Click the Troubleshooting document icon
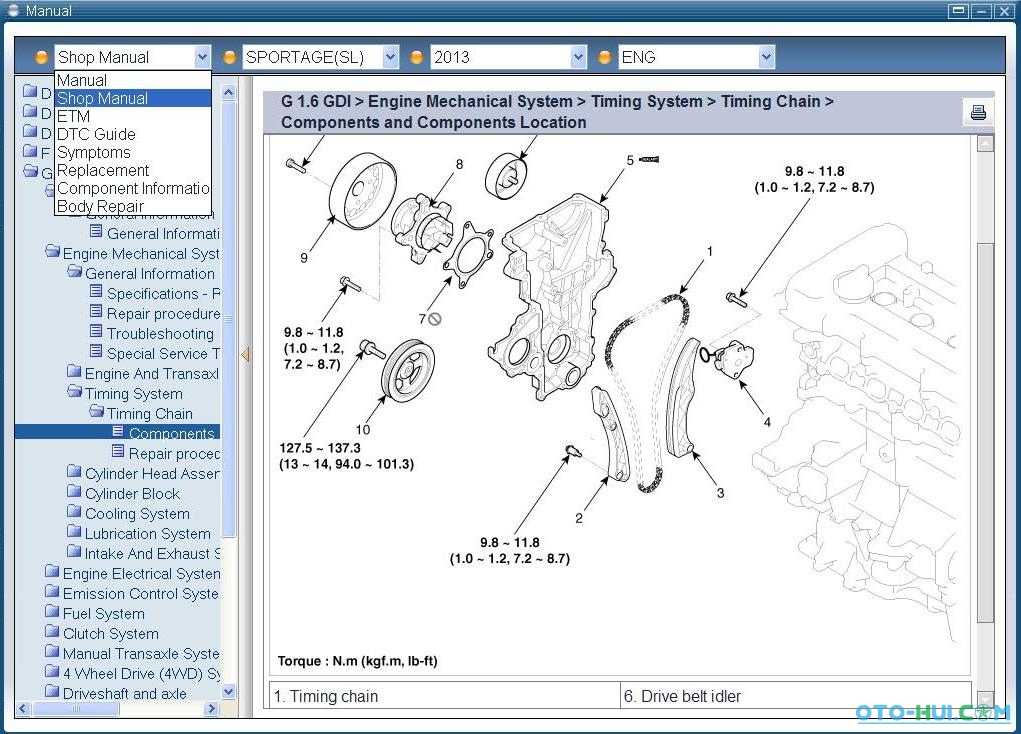The width and height of the screenshot is (1021, 734). 96,332
